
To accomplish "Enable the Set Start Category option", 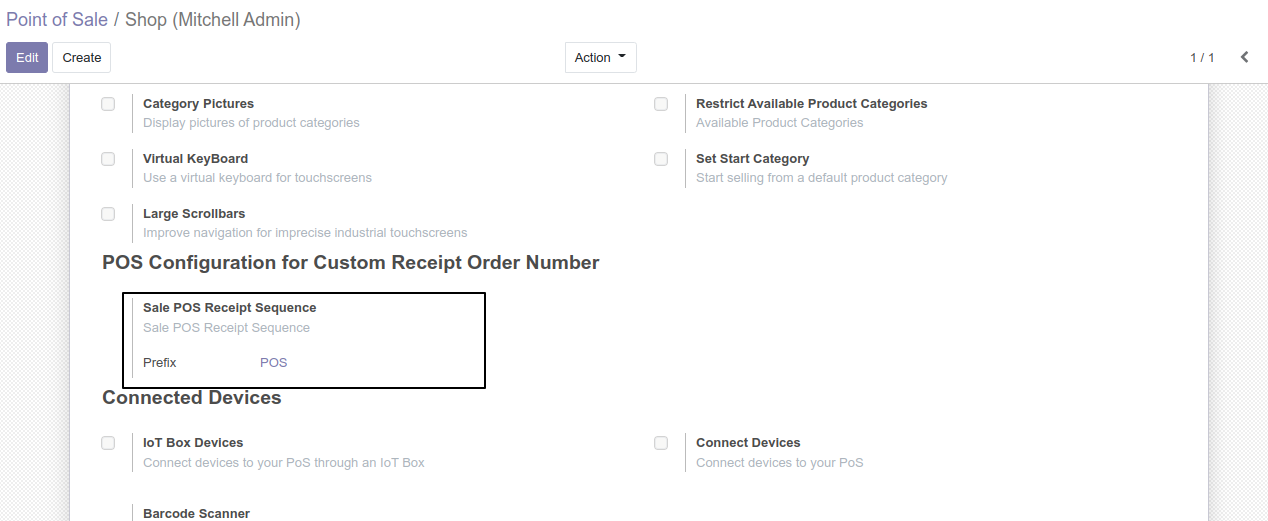I will [661, 159].
